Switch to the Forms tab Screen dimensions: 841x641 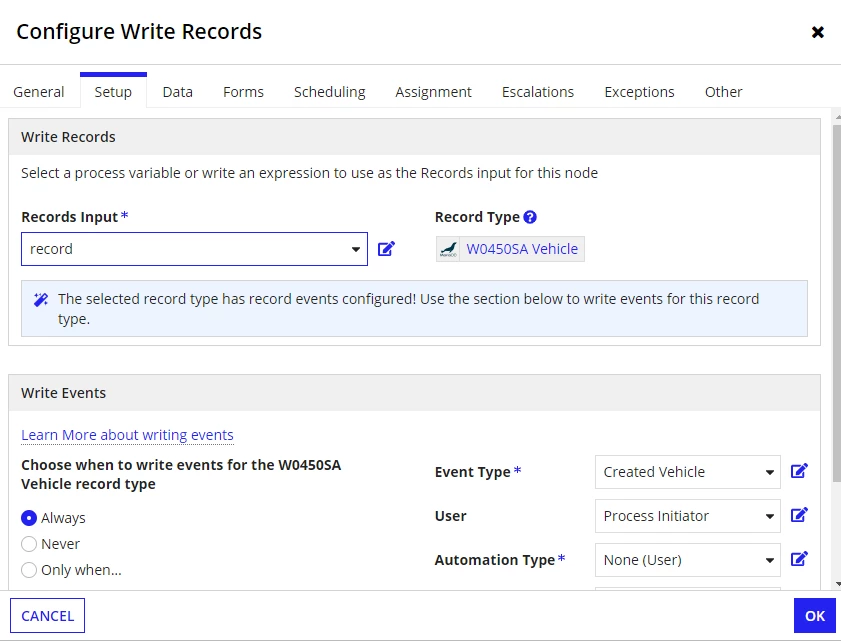tap(244, 92)
